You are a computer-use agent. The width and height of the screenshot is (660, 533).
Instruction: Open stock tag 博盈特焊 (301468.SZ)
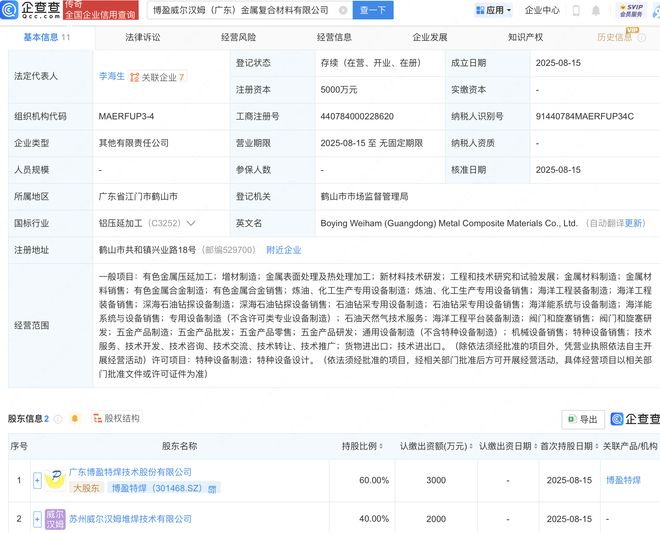[157, 488]
